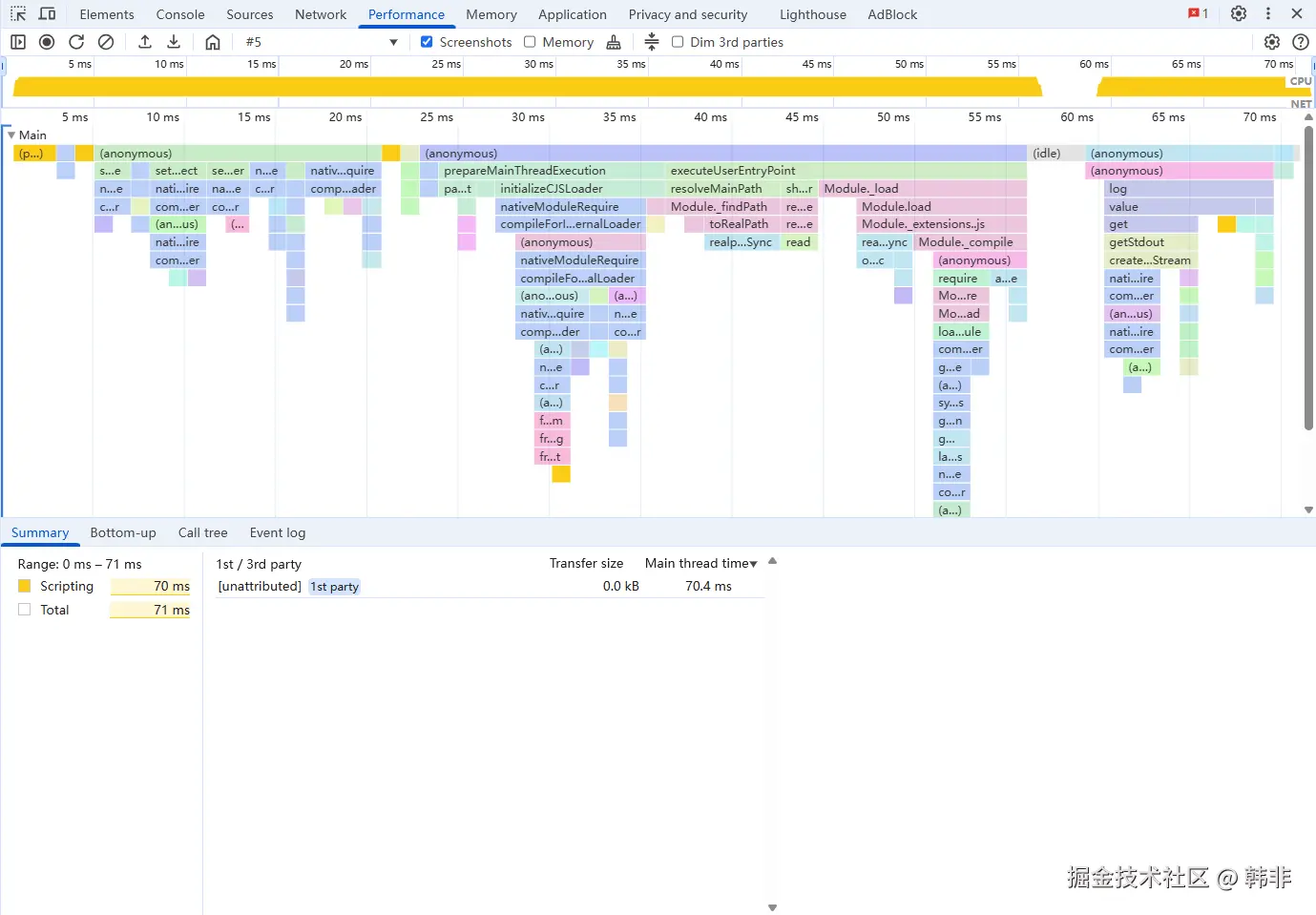The image size is (1316, 915).
Task: Click the resolveMainPath flame entry
Action: 722,189
